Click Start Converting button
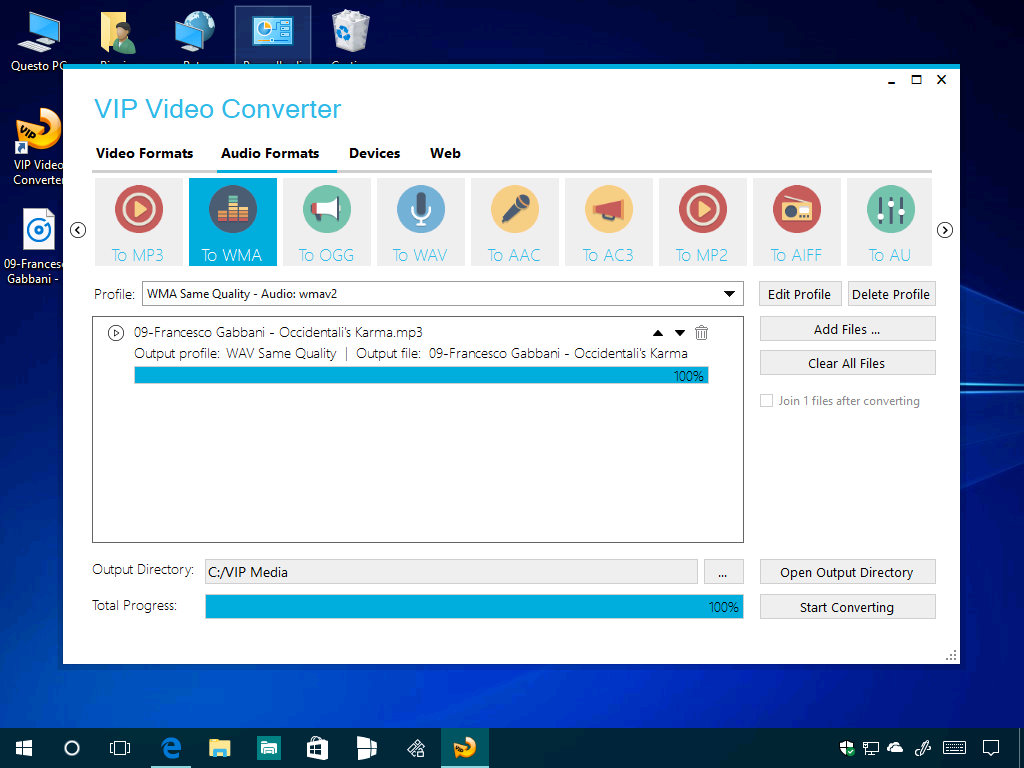1024x768 pixels. pos(847,607)
